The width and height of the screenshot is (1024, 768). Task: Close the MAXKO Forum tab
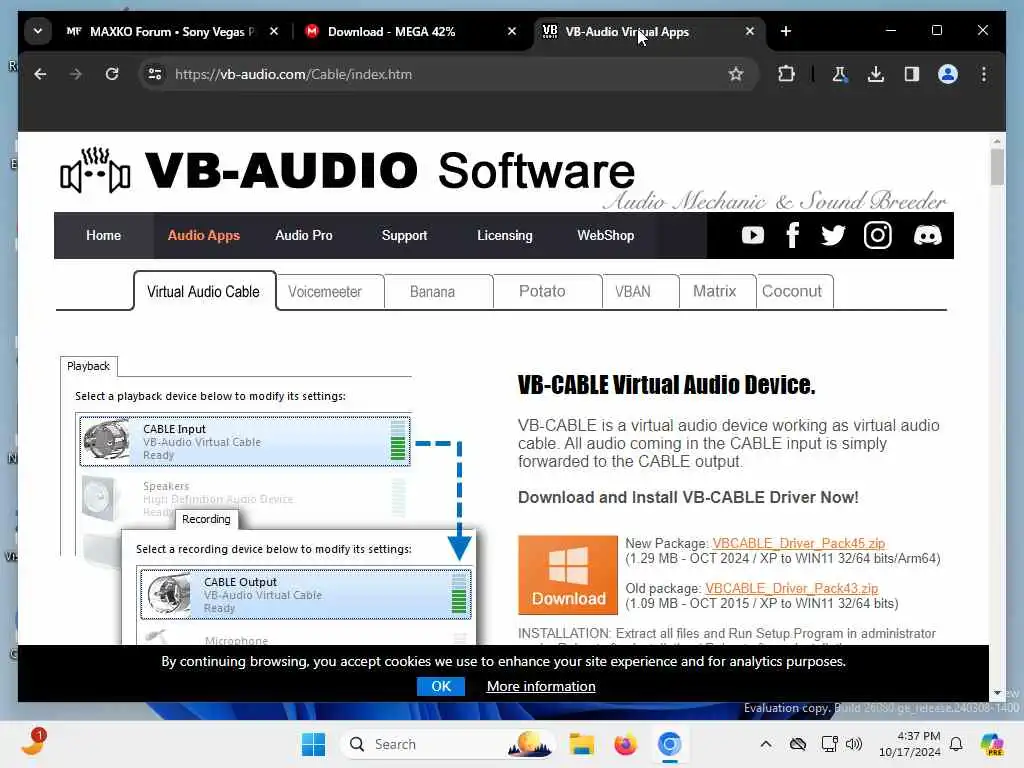(x=274, y=31)
